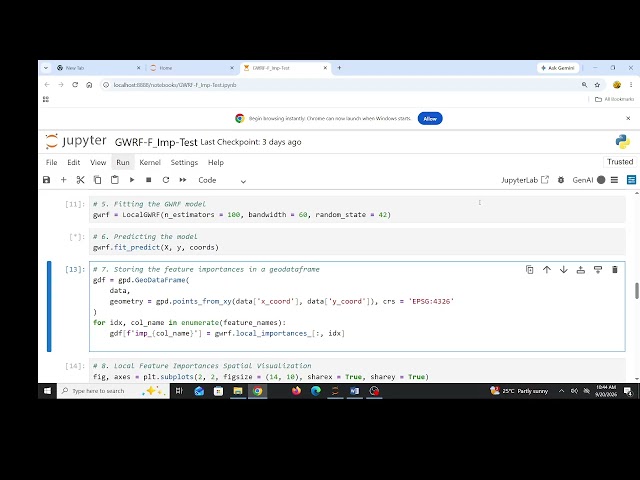The width and height of the screenshot is (640, 480).
Task: Open Firefox from the taskbar
Action: click(x=296, y=391)
